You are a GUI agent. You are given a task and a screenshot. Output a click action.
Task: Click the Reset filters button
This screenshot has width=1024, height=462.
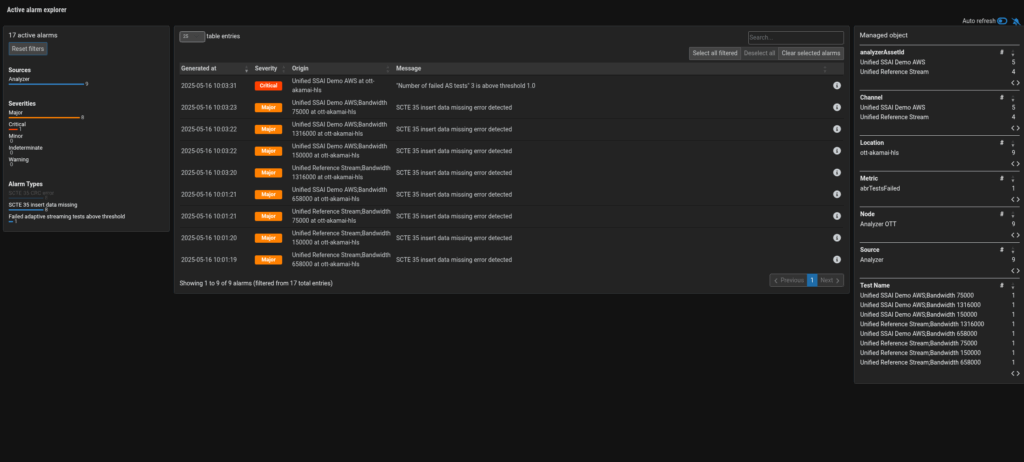[28, 48]
